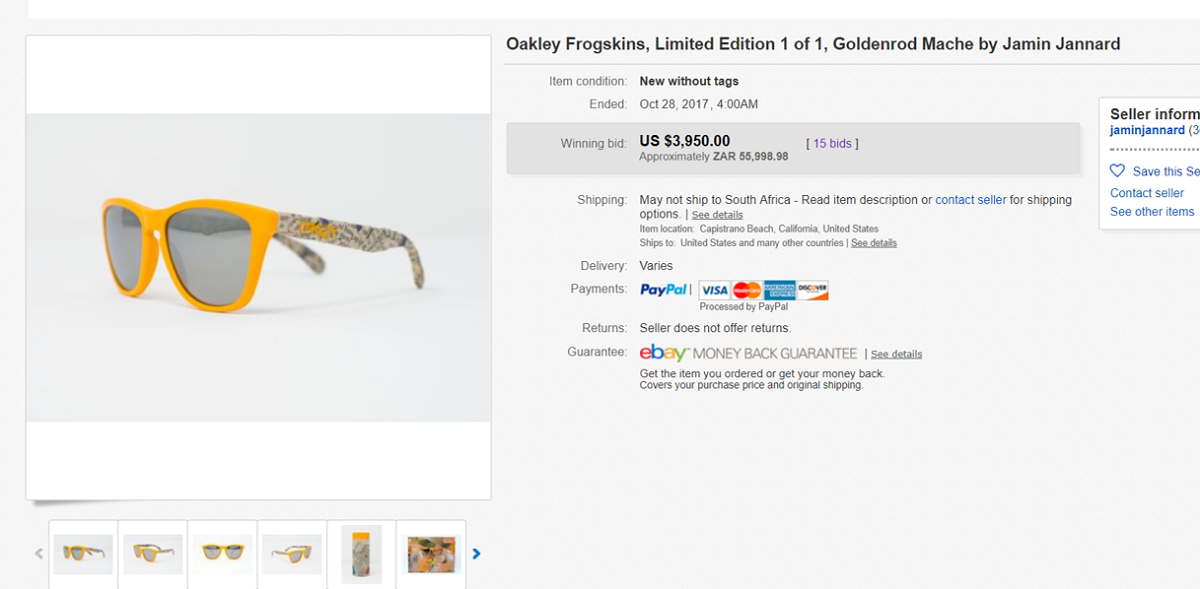Click the contact seller link in shipping section
The width and height of the screenshot is (1200, 589).
pyautogui.click(x=970, y=199)
